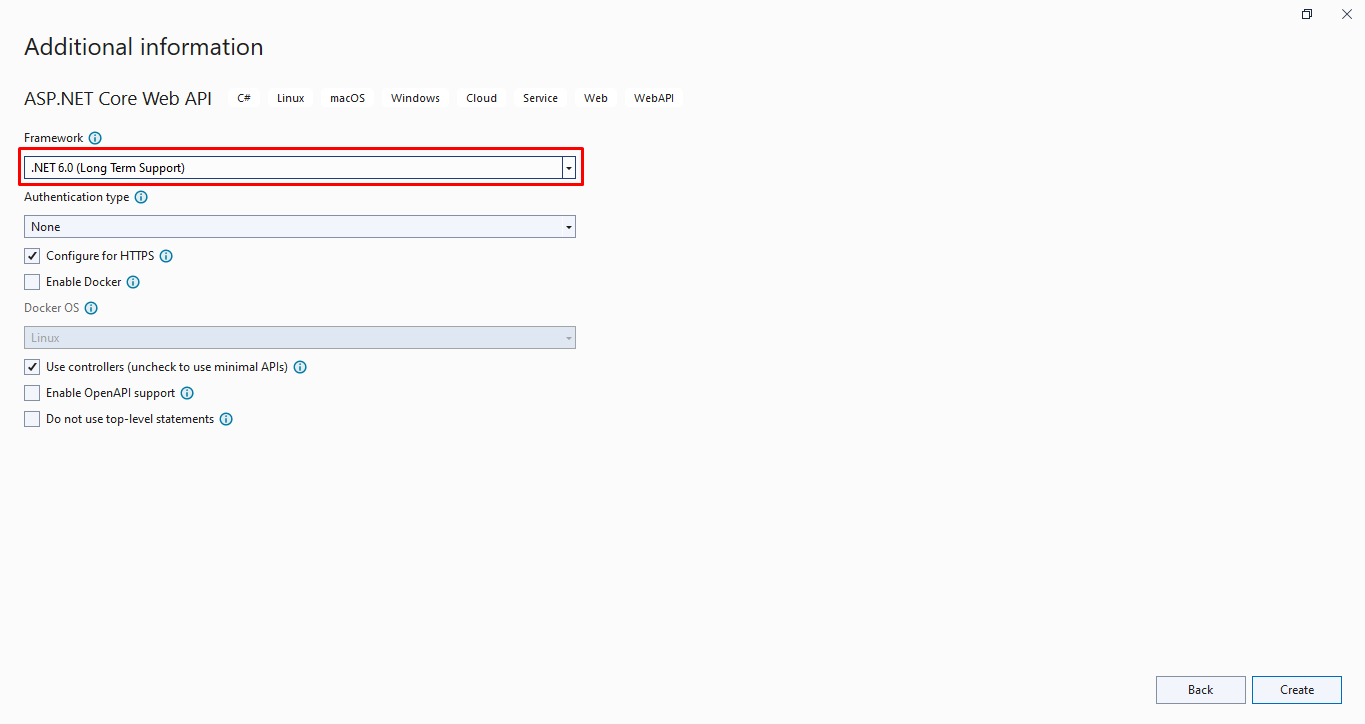Check Enable OpenAPI support

(x=32, y=393)
